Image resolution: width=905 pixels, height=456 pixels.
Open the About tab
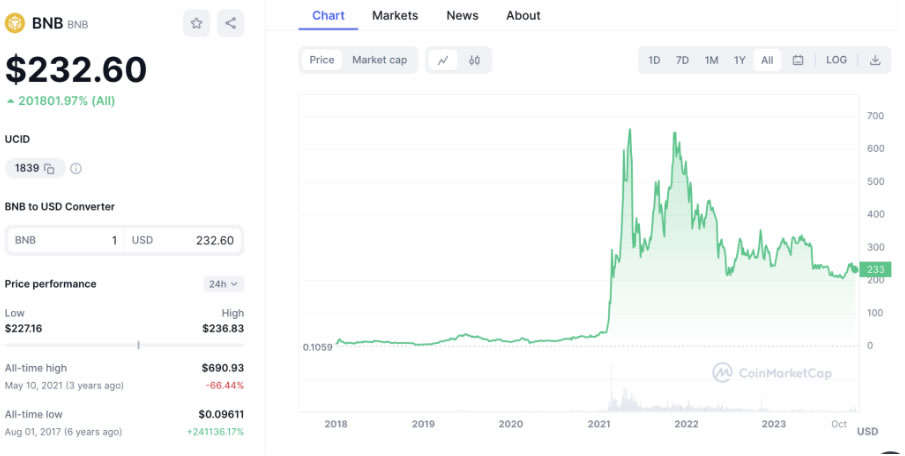click(523, 16)
